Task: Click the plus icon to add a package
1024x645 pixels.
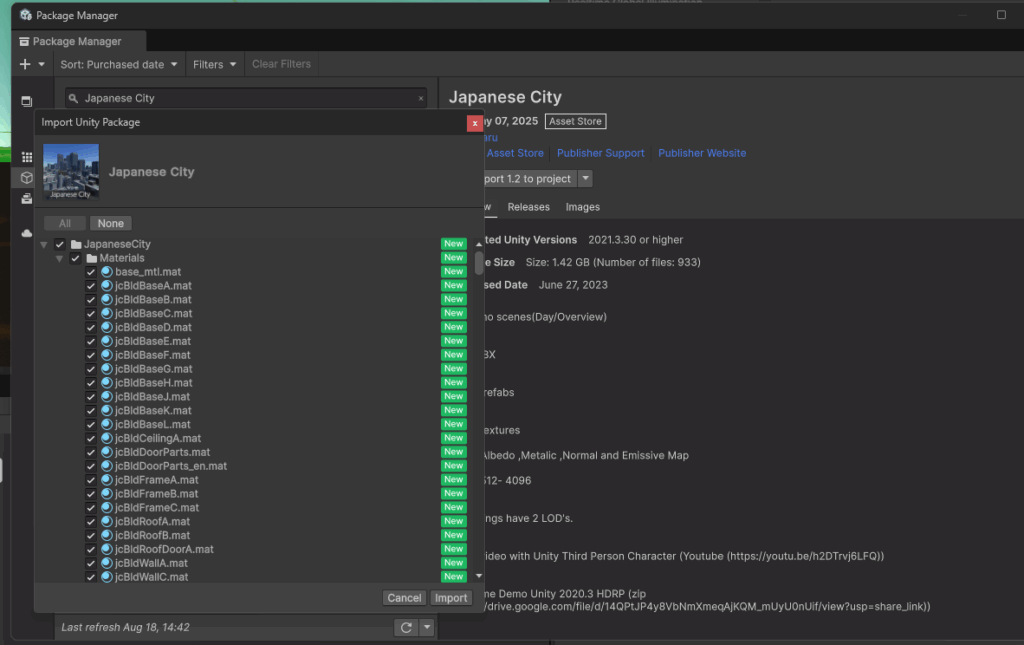Action: (x=25, y=64)
